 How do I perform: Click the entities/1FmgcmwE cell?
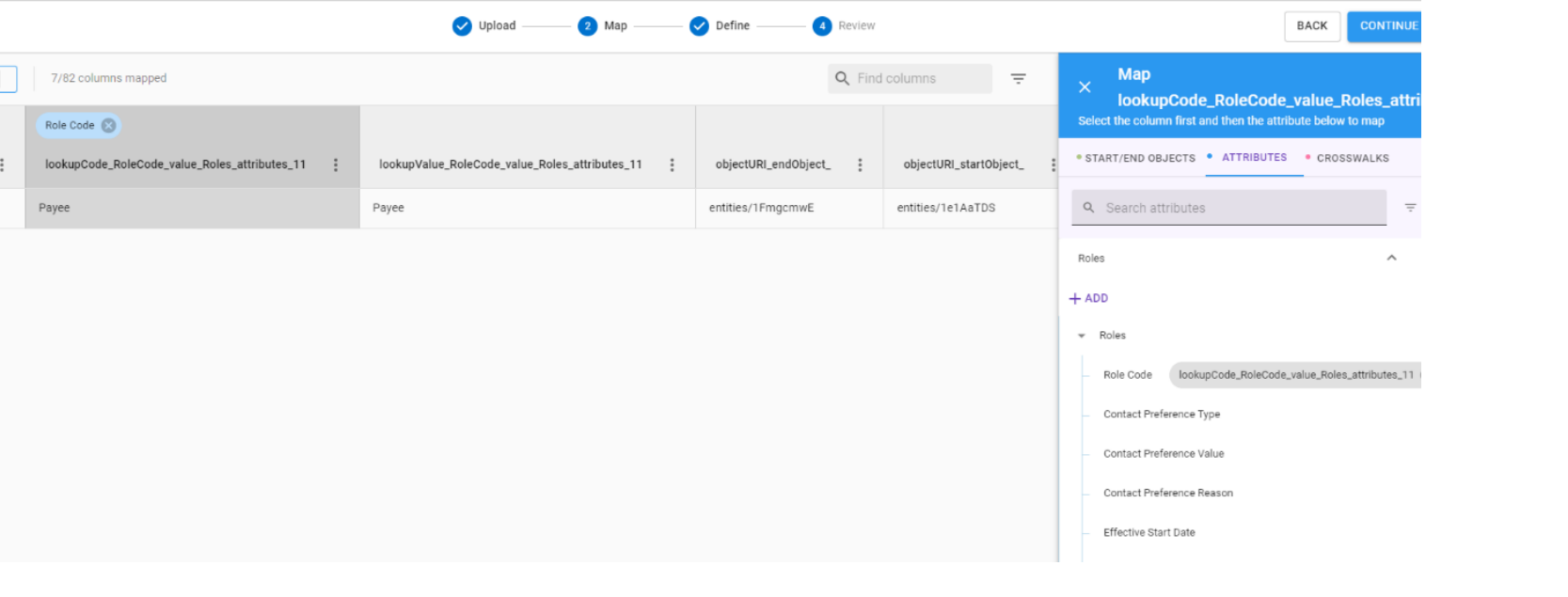pos(789,208)
